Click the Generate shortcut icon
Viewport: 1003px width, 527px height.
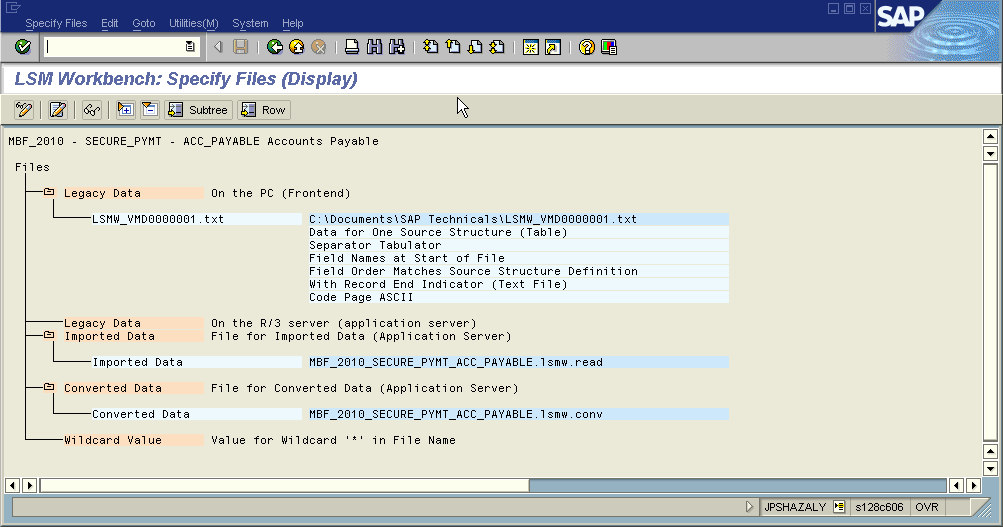pos(553,47)
